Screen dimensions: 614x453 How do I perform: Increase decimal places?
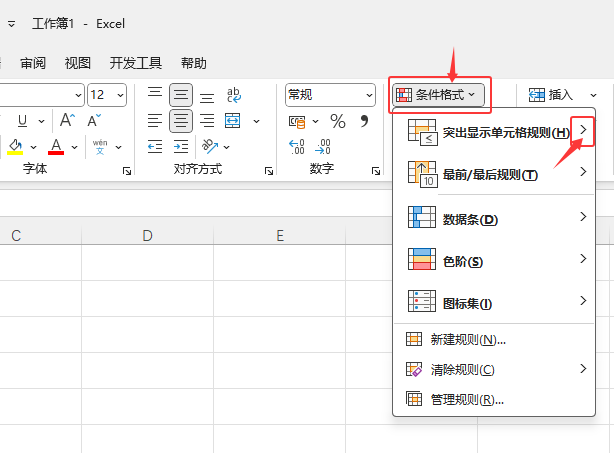(297, 147)
